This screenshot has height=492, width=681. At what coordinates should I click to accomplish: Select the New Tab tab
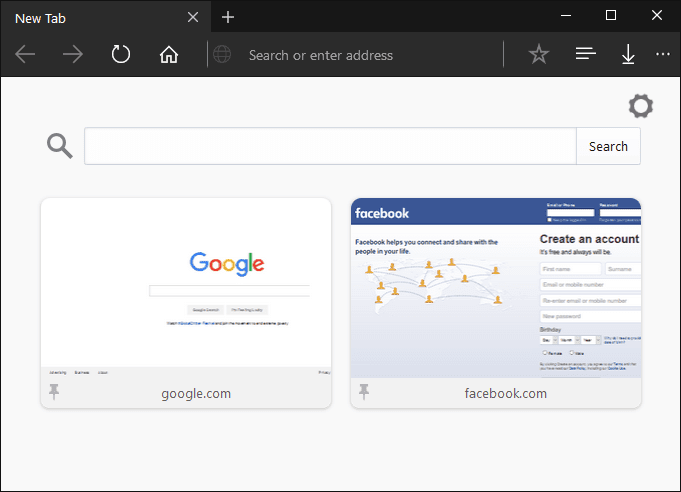[106, 17]
